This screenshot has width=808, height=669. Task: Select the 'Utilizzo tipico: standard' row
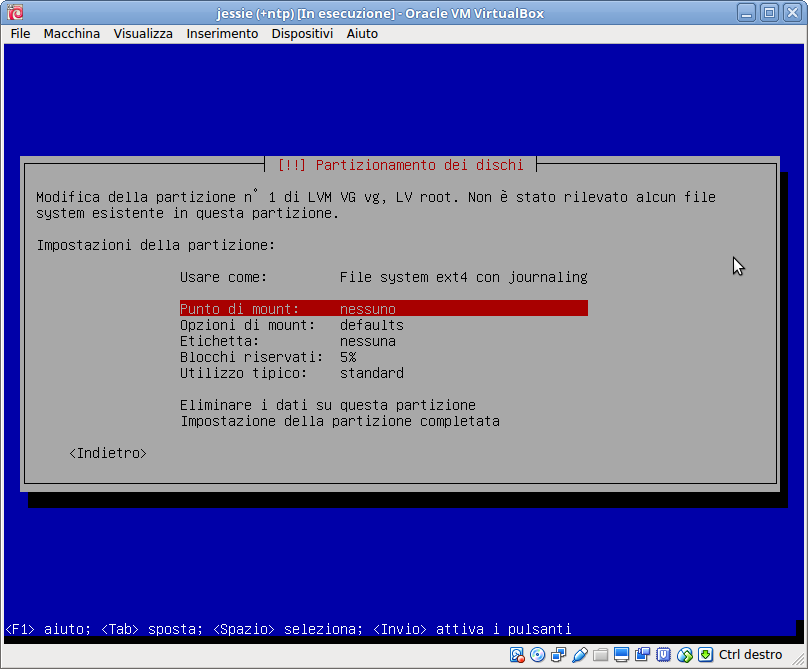[384, 373]
